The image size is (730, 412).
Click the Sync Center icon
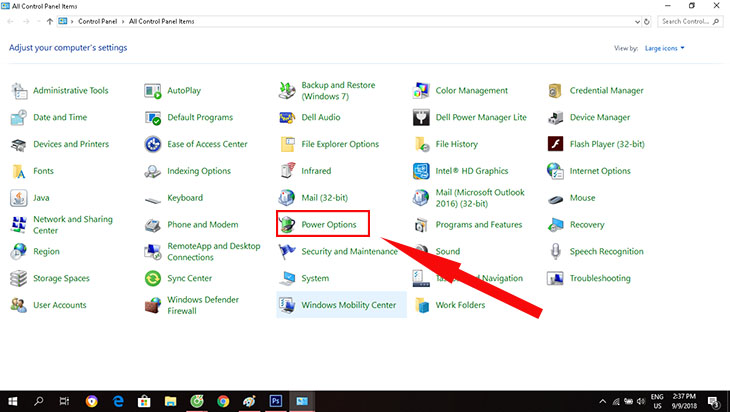click(x=153, y=278)
